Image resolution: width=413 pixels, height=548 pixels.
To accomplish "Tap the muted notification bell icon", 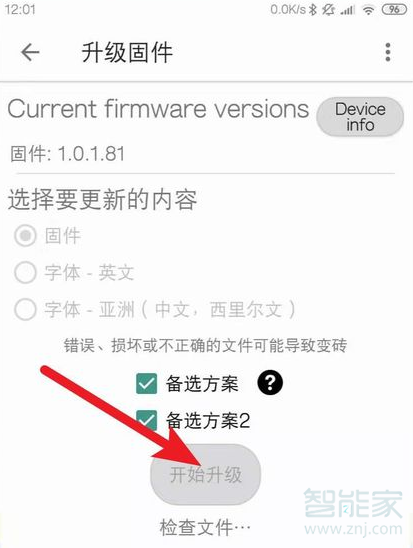I will (328, 10).
